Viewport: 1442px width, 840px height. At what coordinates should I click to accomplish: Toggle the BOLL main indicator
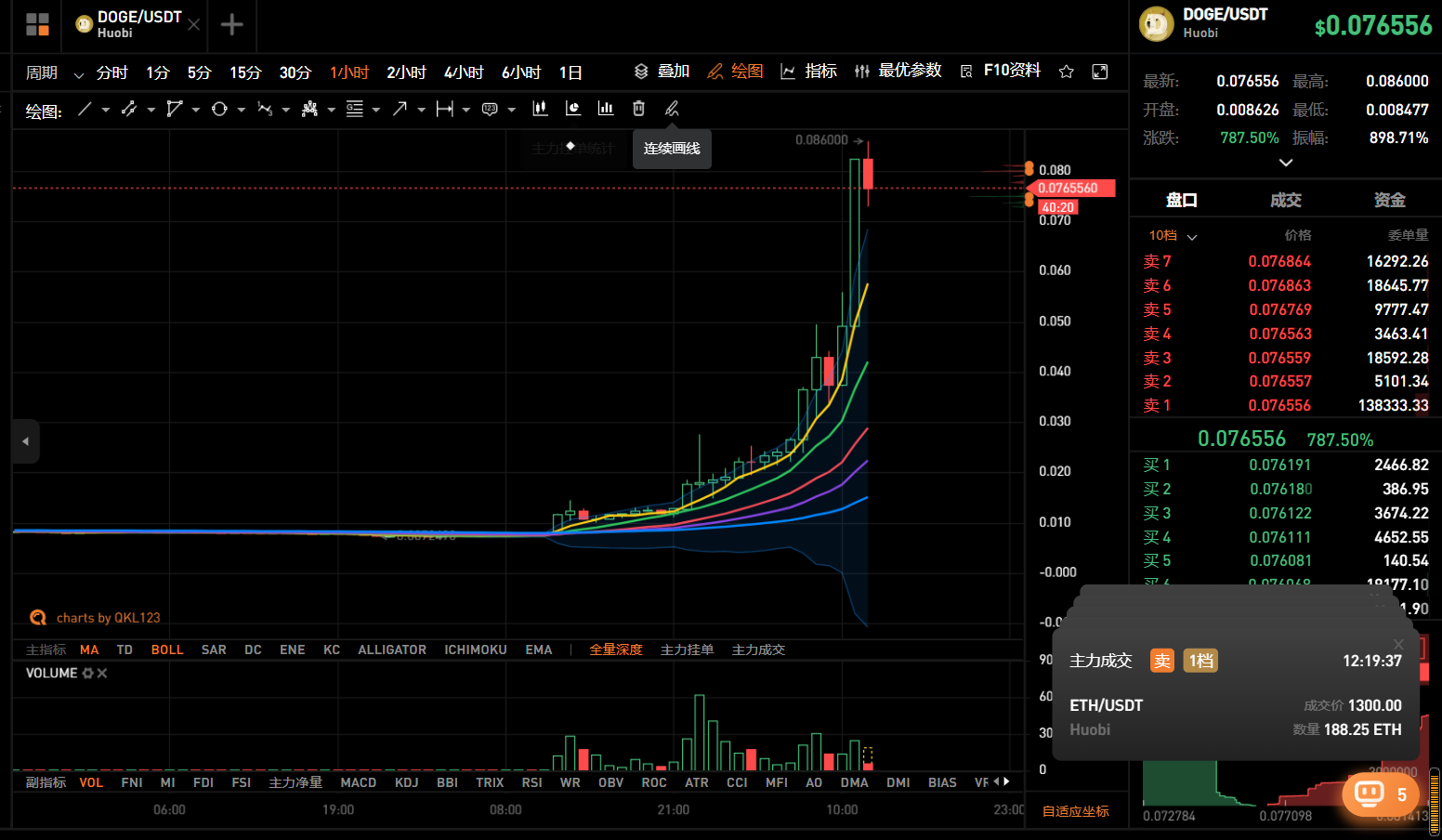pos(167,650)
